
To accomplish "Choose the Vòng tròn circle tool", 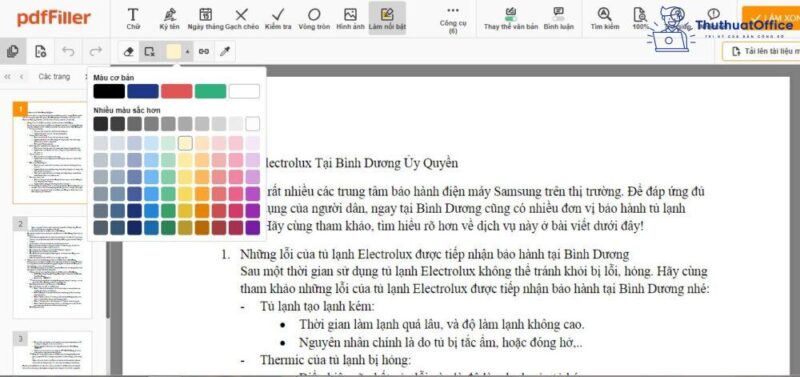I will point(314,18).
